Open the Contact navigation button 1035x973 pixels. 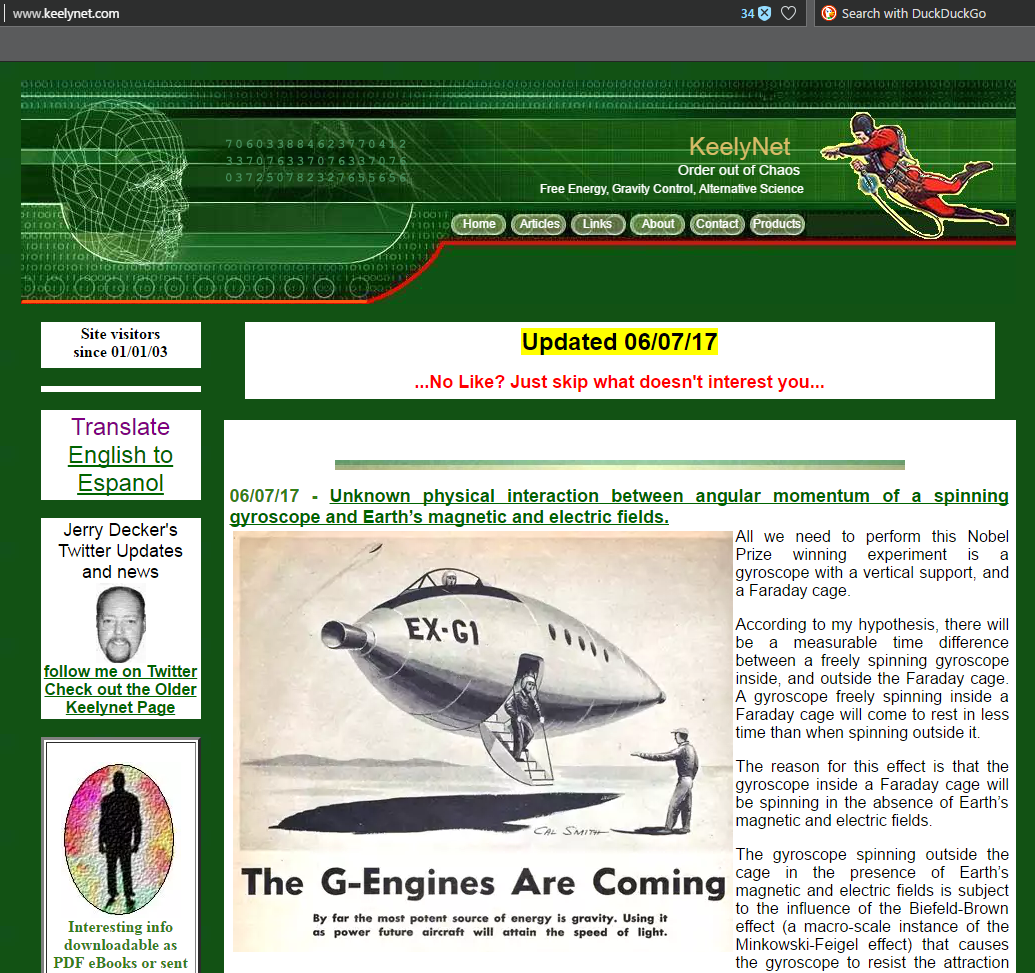click(717, 224)
